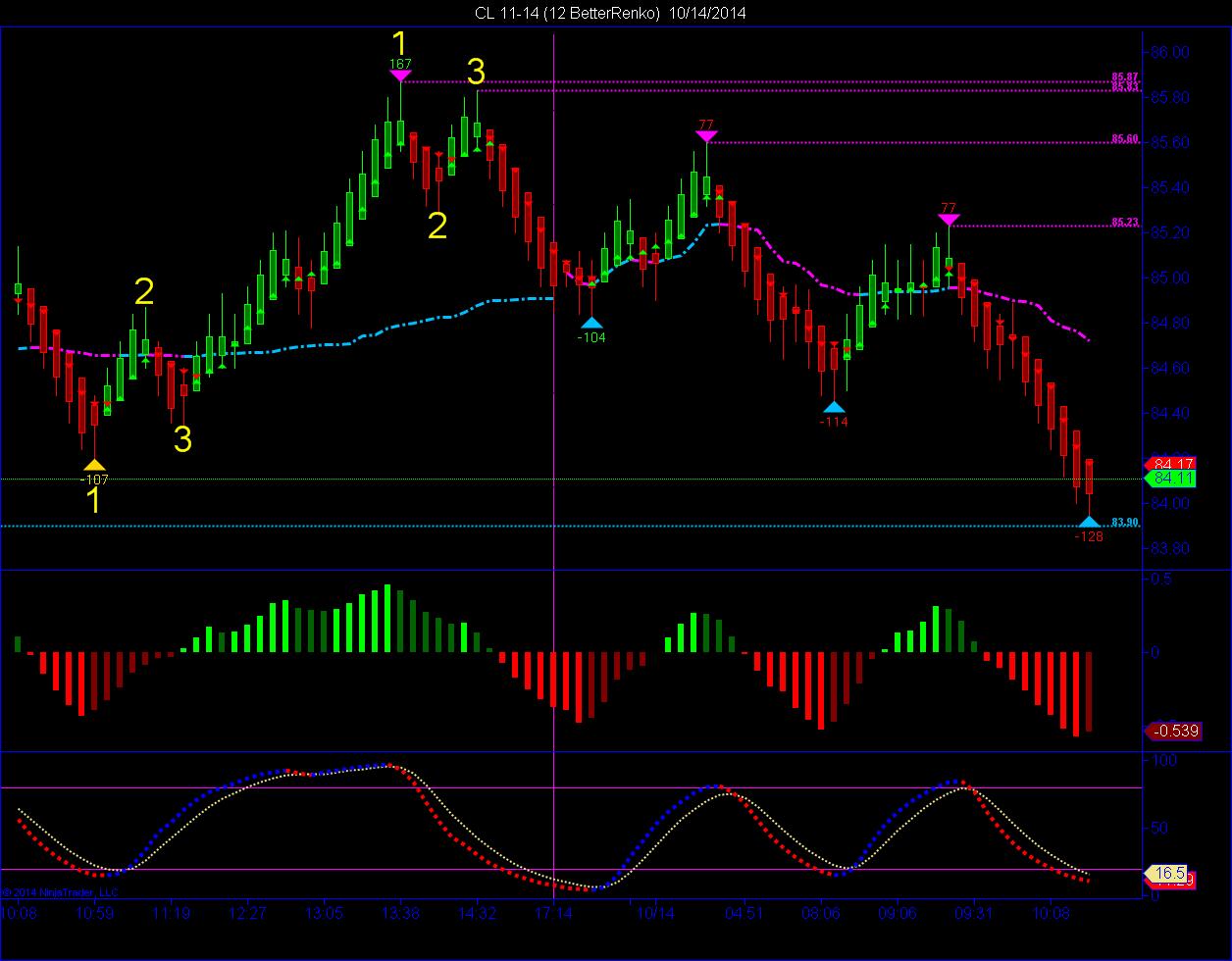This screenshot has width=1232, height=961.
Task: Click the 04:51 time axis label
Action: [x=744, y=913]
